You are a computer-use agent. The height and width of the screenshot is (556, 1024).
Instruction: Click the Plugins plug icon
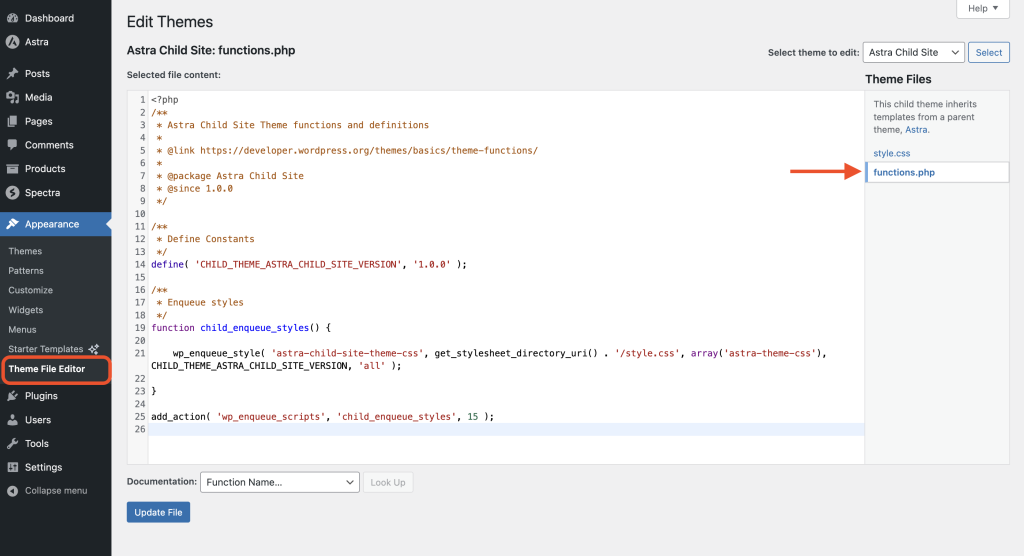12,396
